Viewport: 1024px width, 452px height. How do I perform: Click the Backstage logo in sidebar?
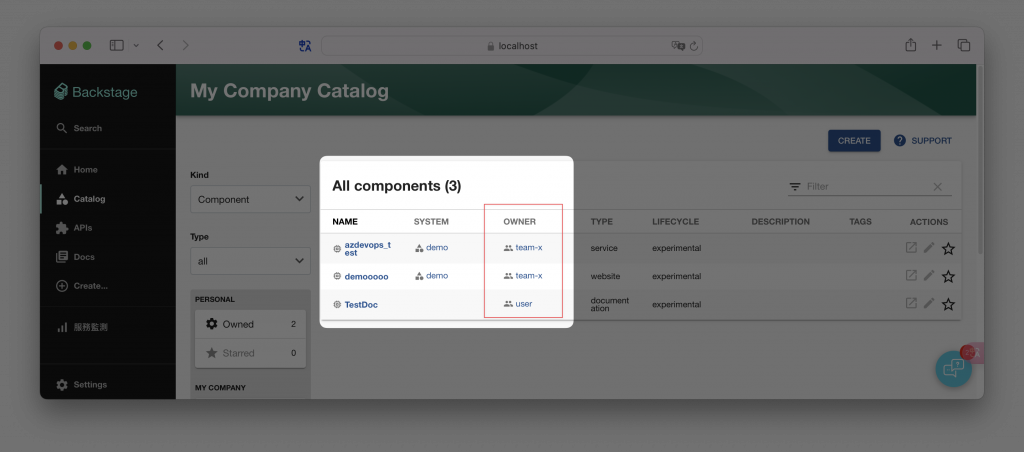pos(95,92)
